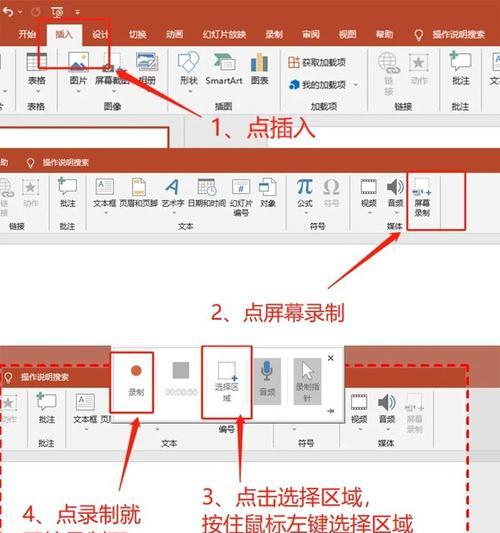Click the 页眉和页脚 header footer icon
This screenshot has height=533, width=500.
[x=139, y=187]
